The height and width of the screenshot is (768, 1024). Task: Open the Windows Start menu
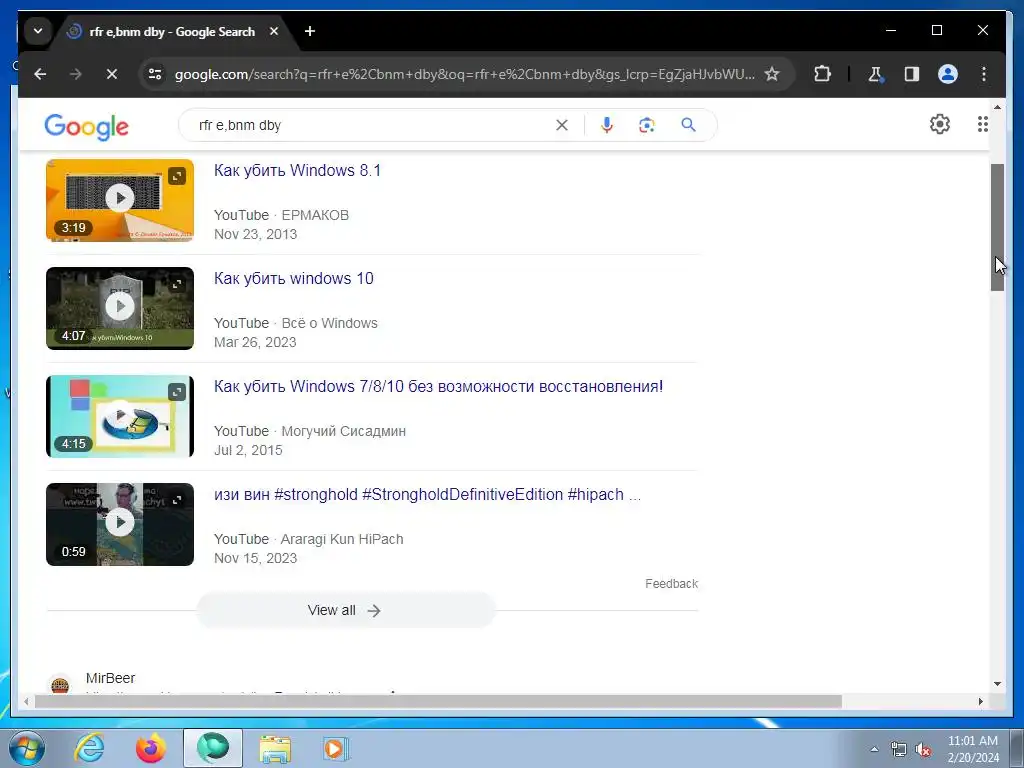pyautogui.click(x=27, y=748)
